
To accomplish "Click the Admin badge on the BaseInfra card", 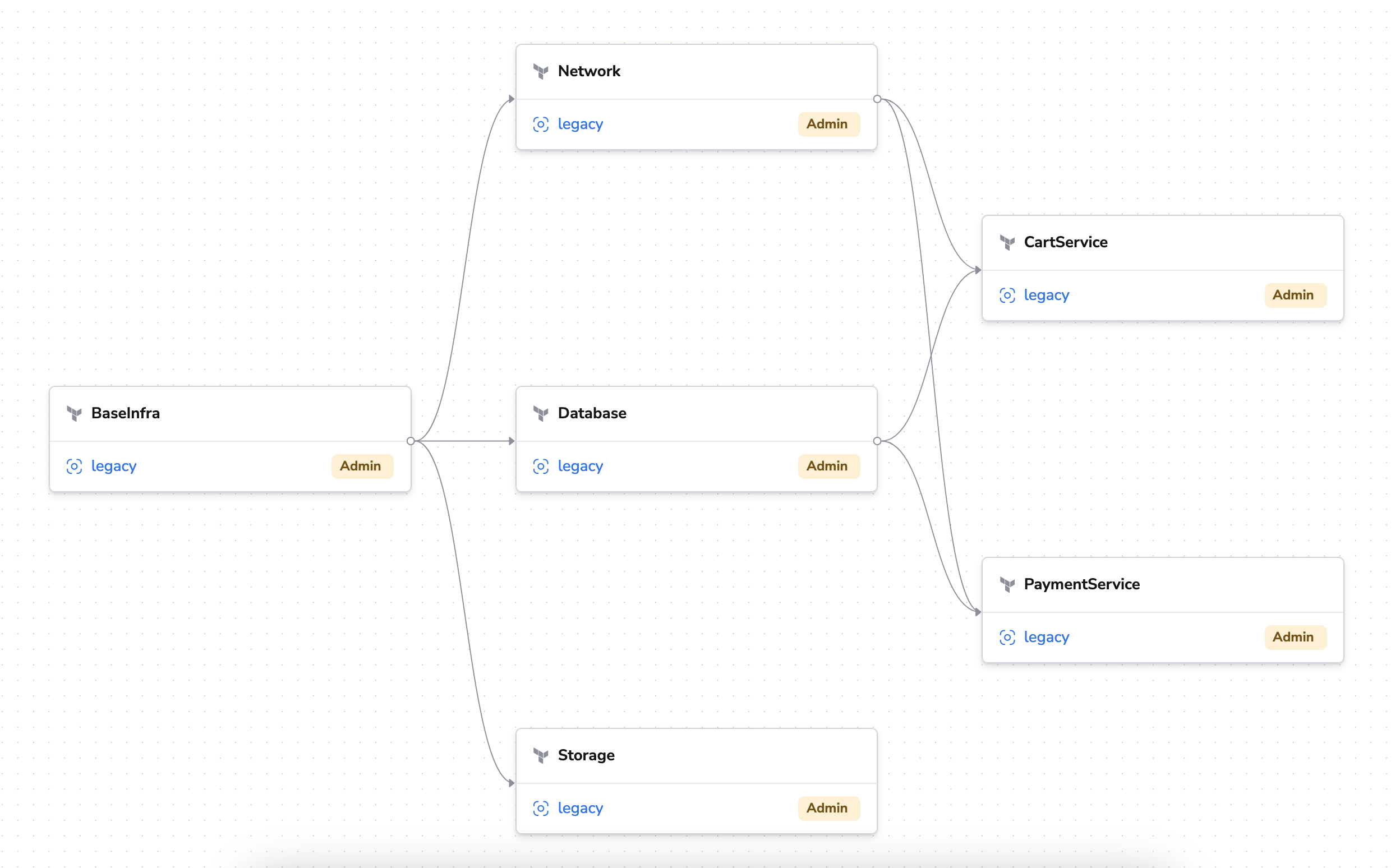I will coord(362,466).
